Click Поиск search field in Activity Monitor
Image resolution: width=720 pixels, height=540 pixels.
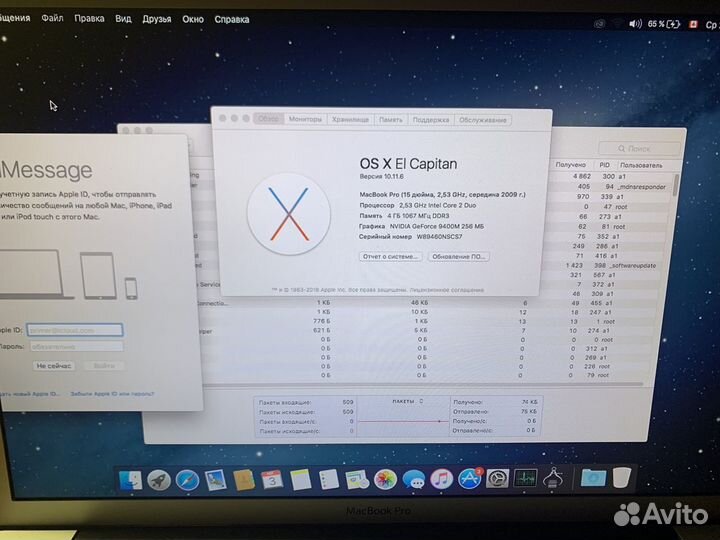click(639, 148)
